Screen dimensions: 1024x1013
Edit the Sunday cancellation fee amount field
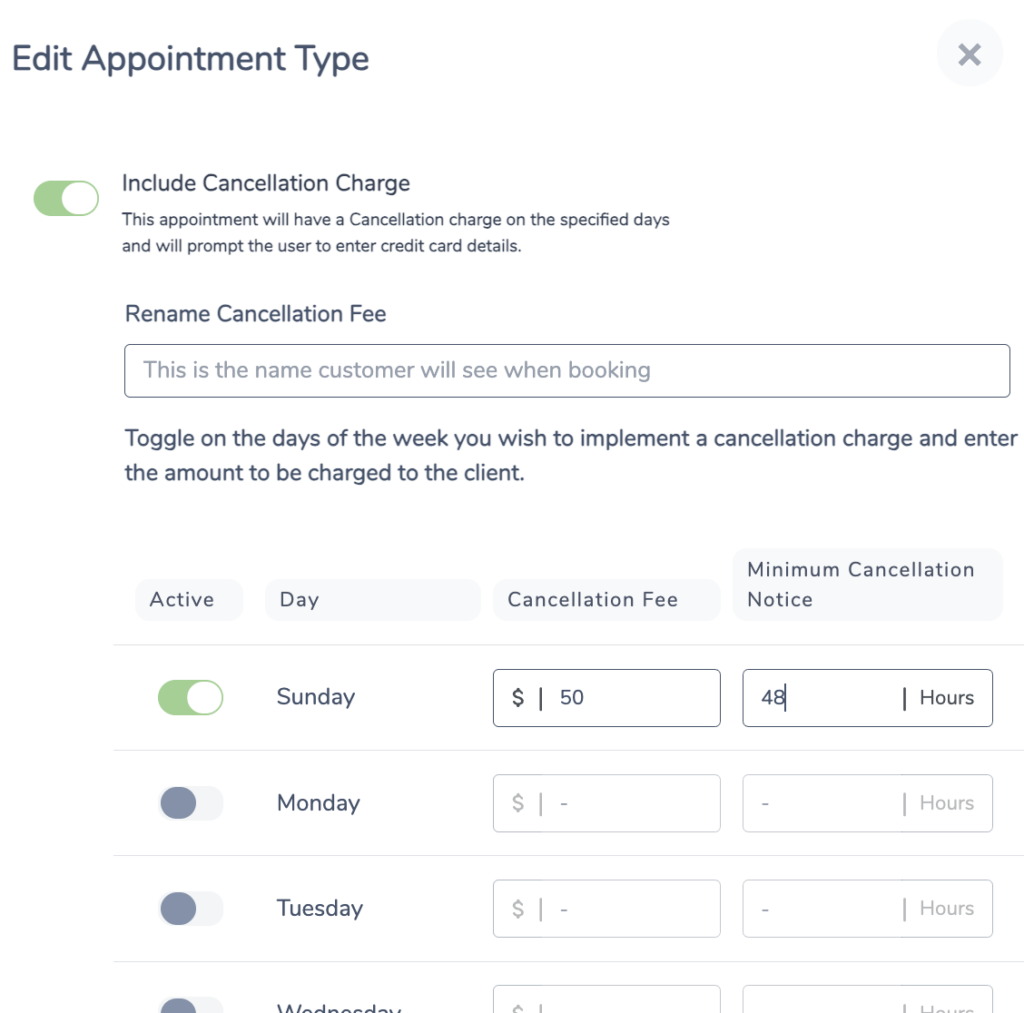(x=607, y=698)
